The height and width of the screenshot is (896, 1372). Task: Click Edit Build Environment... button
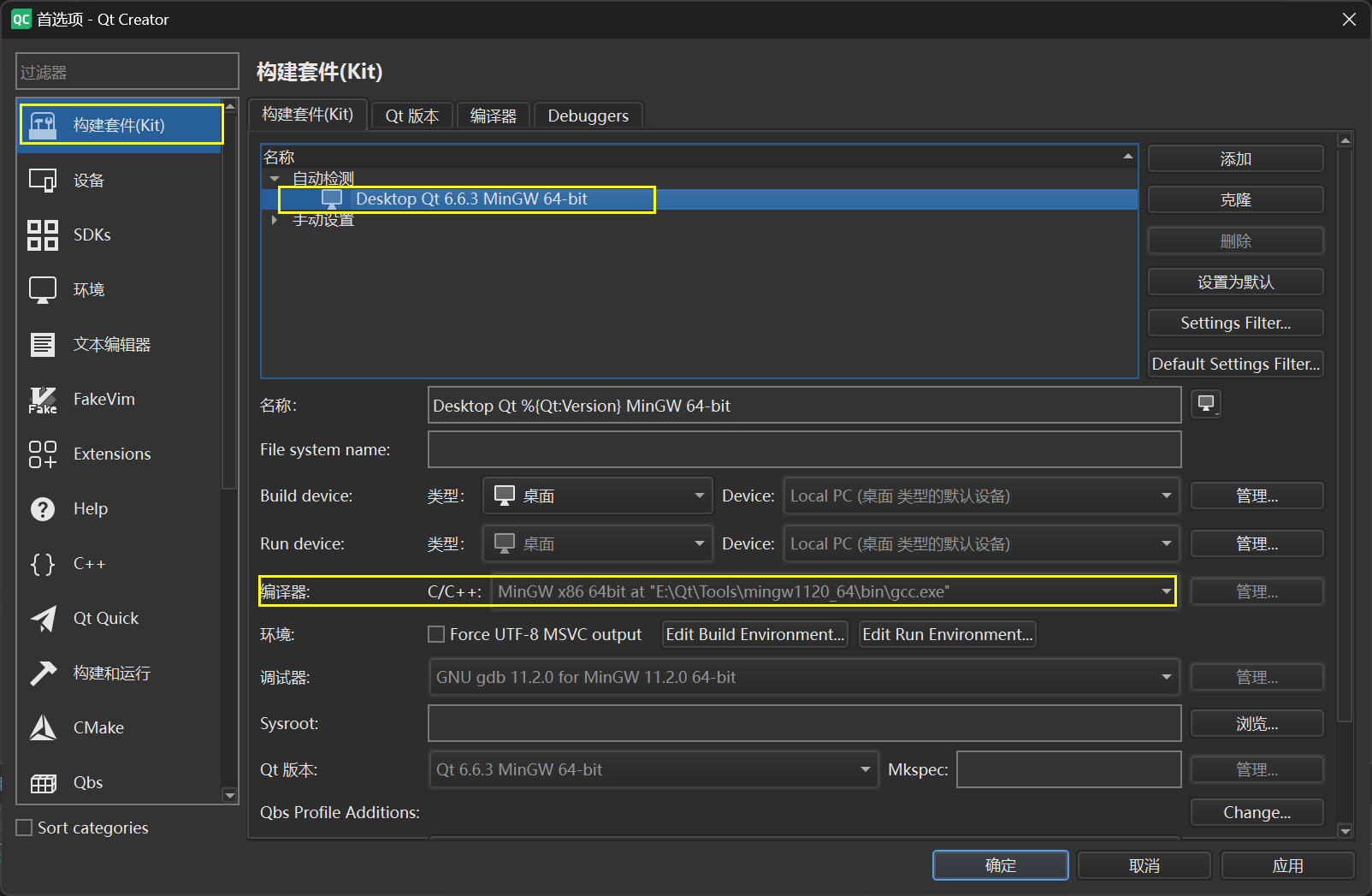(x=755, y=634)
